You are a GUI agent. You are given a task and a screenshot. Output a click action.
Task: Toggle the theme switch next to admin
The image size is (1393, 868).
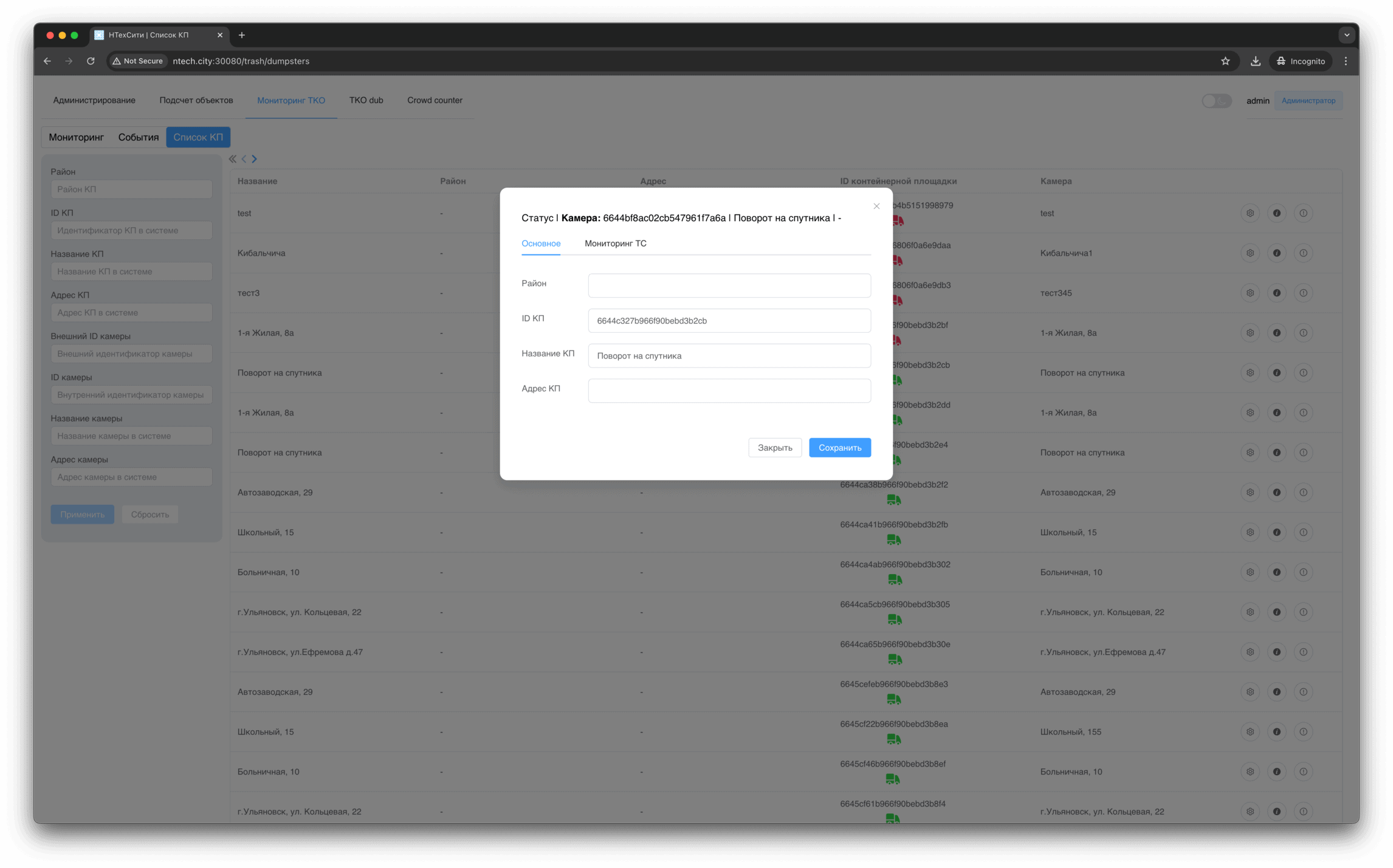(1216, 101)
